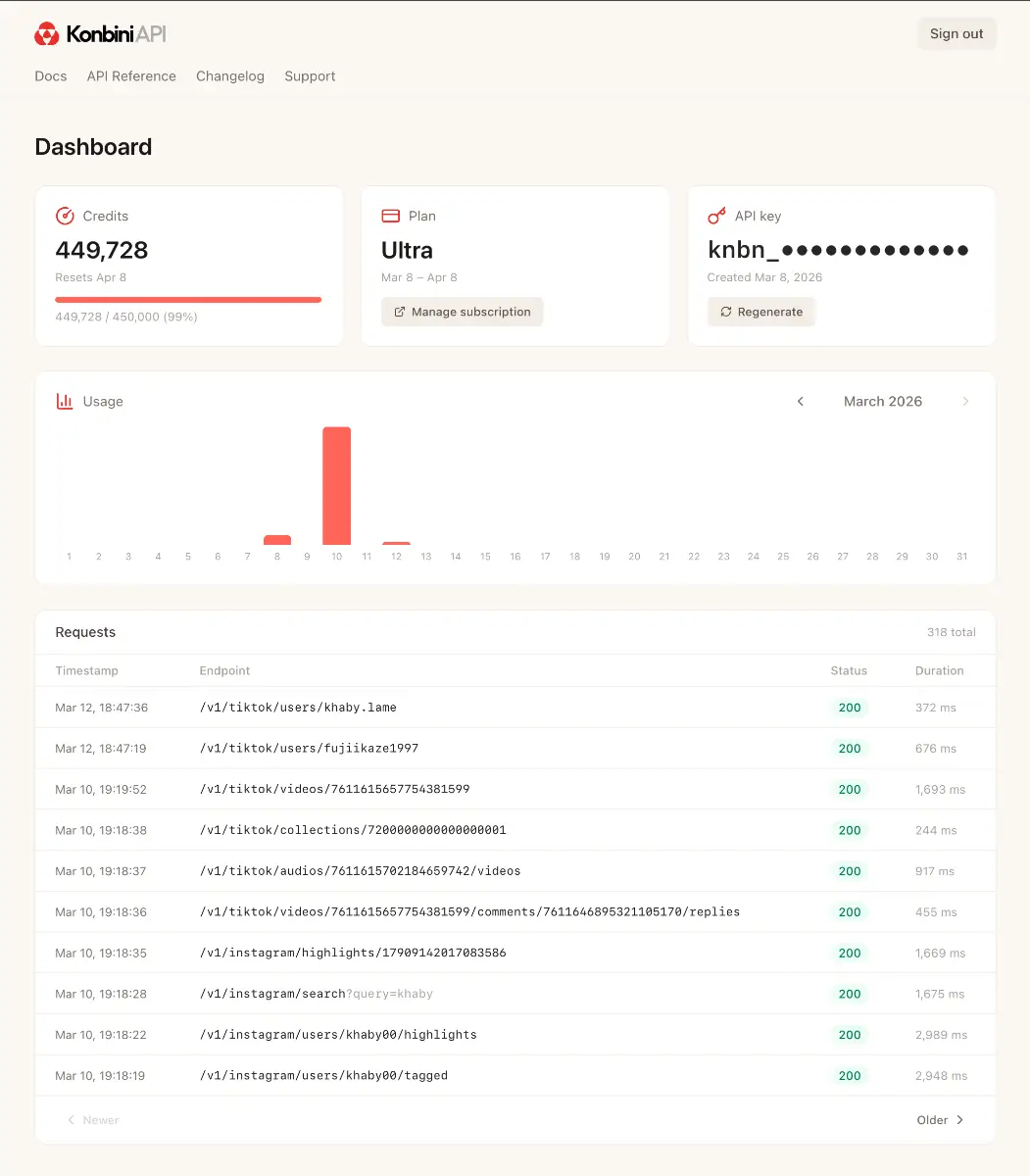This screenshot has width=1030, height=1176.
Task: Sign out of the dashboard
Action: point(956,33)
